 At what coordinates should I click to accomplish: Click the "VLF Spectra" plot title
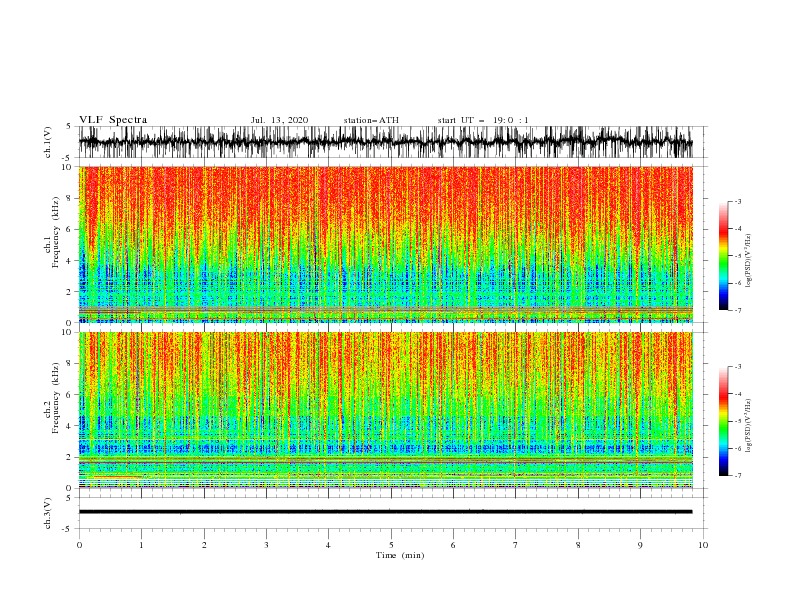[113, 120]
